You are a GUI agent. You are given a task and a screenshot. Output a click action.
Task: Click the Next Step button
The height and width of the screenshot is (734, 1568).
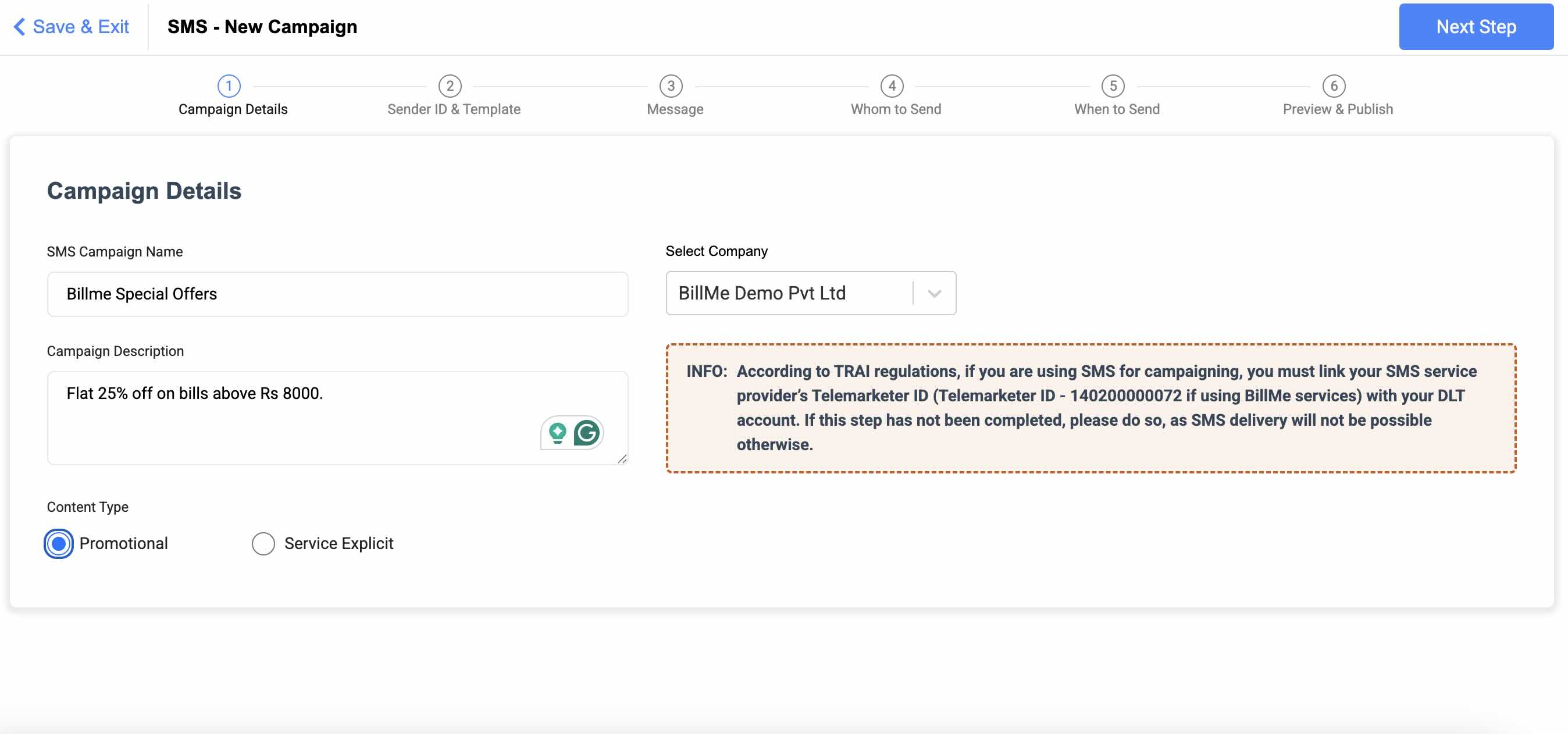point(1476,27)
